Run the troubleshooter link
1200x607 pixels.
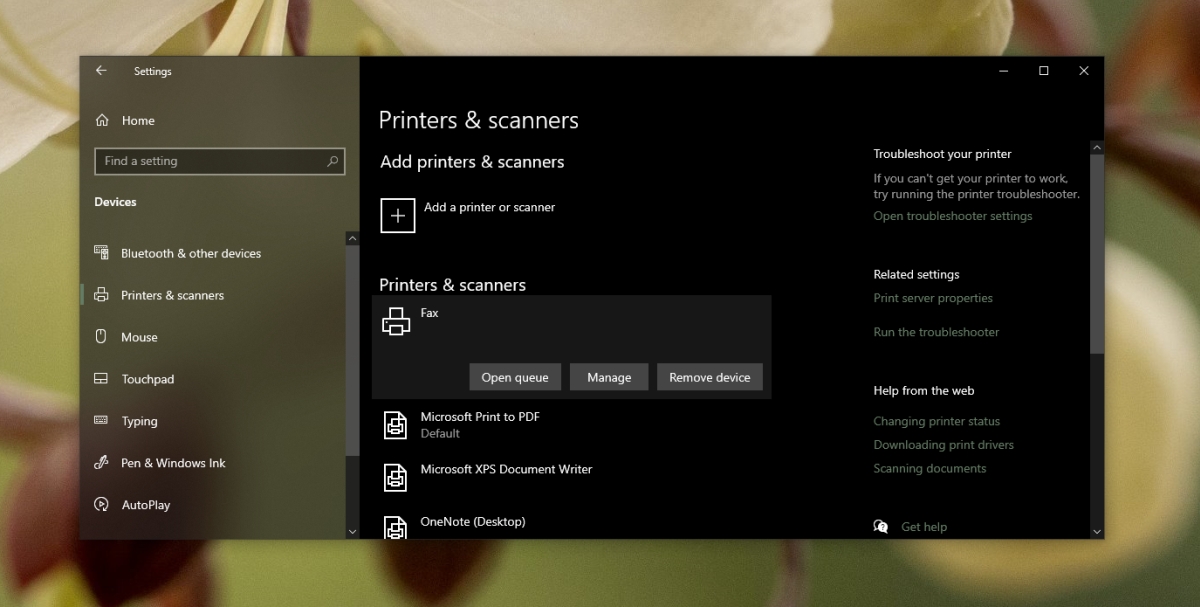pos(936,332)
